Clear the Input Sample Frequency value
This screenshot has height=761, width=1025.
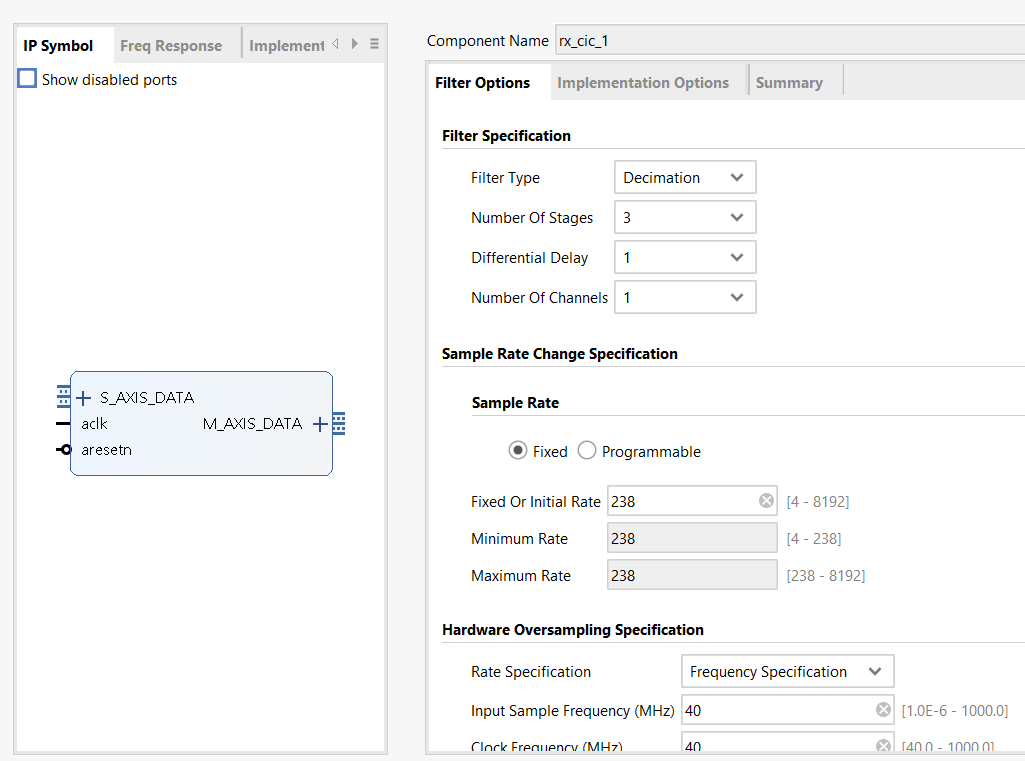883,710
